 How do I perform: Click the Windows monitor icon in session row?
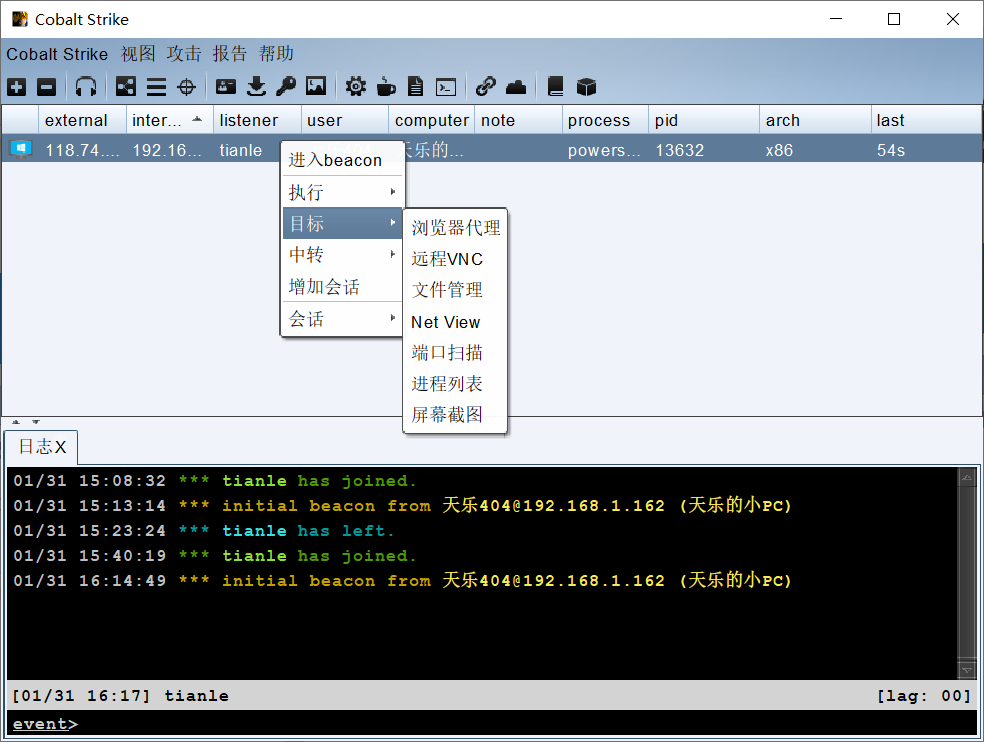(21, 149)
